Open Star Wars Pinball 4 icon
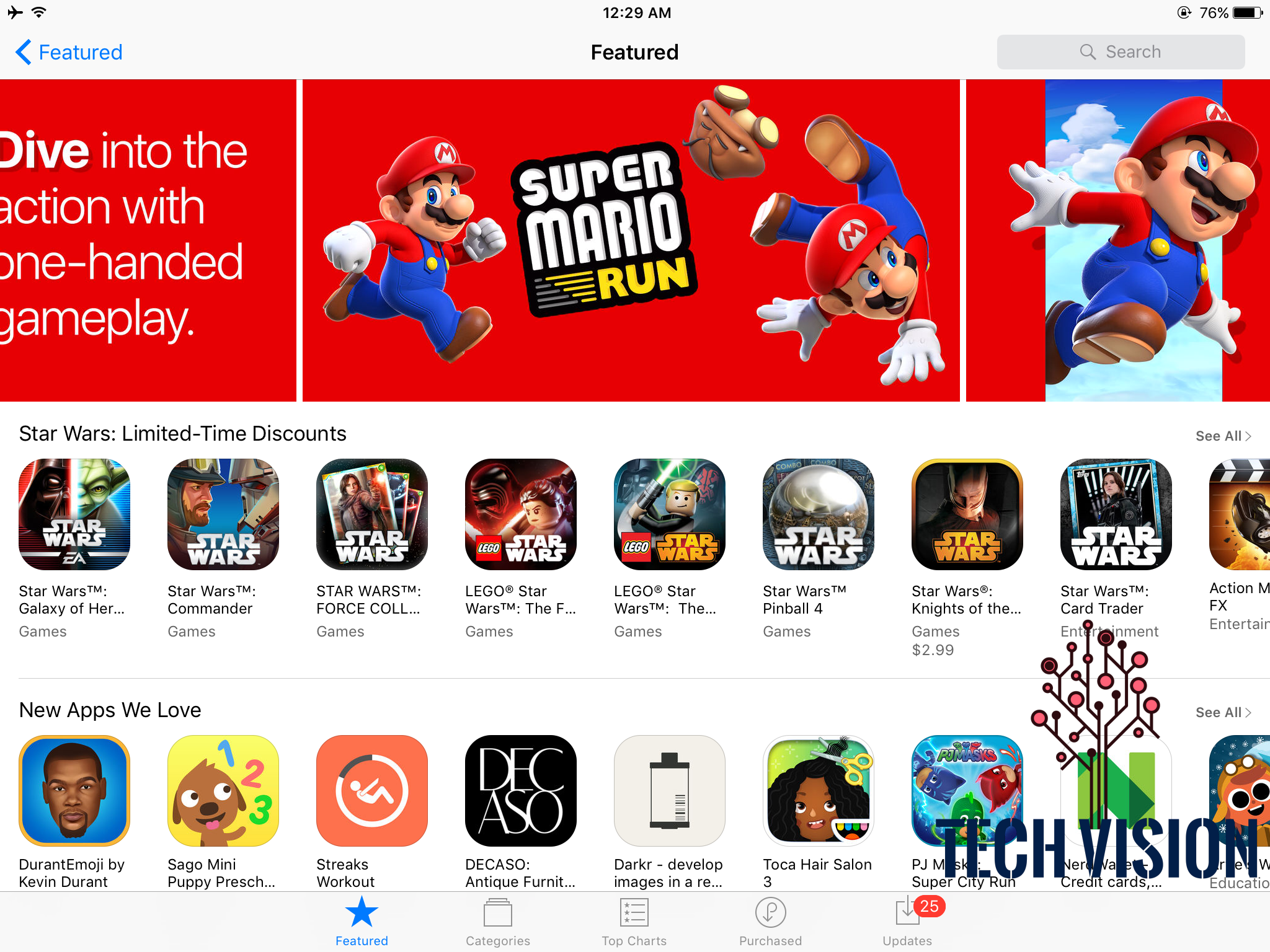The image size is (1270, 952). 819,514
